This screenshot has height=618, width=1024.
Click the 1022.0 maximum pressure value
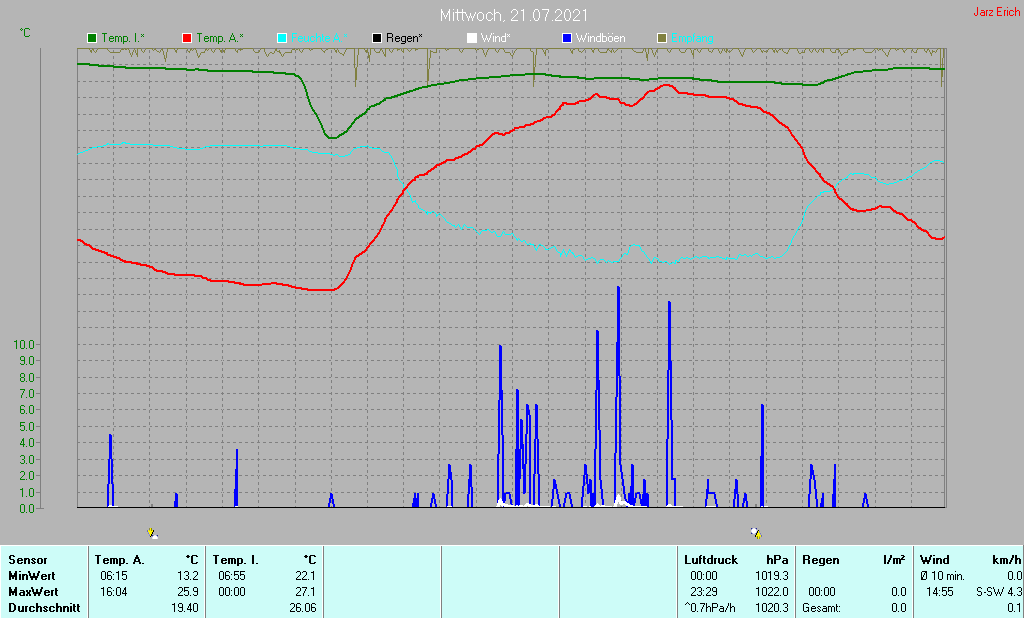point(772,592)
